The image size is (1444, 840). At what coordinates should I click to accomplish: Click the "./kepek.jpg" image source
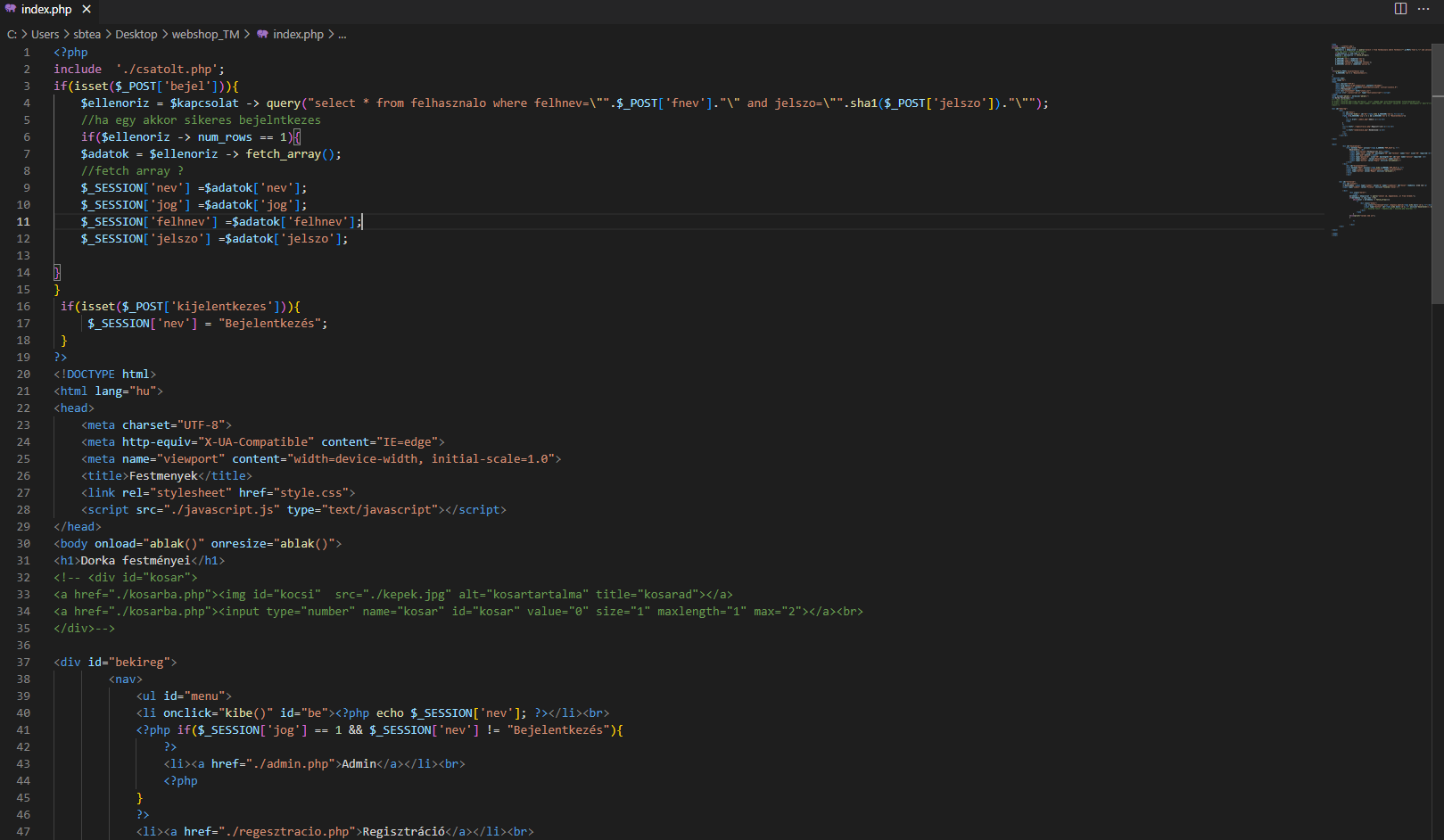(407, 595)
